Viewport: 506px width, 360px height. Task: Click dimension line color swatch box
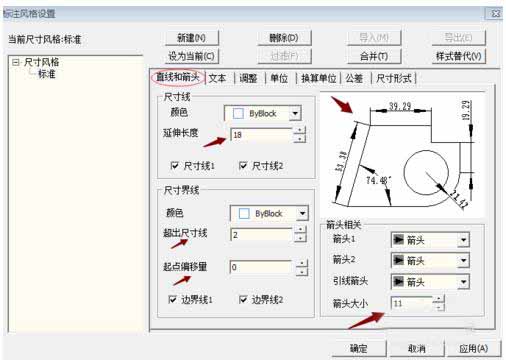[x=238, y=113]
